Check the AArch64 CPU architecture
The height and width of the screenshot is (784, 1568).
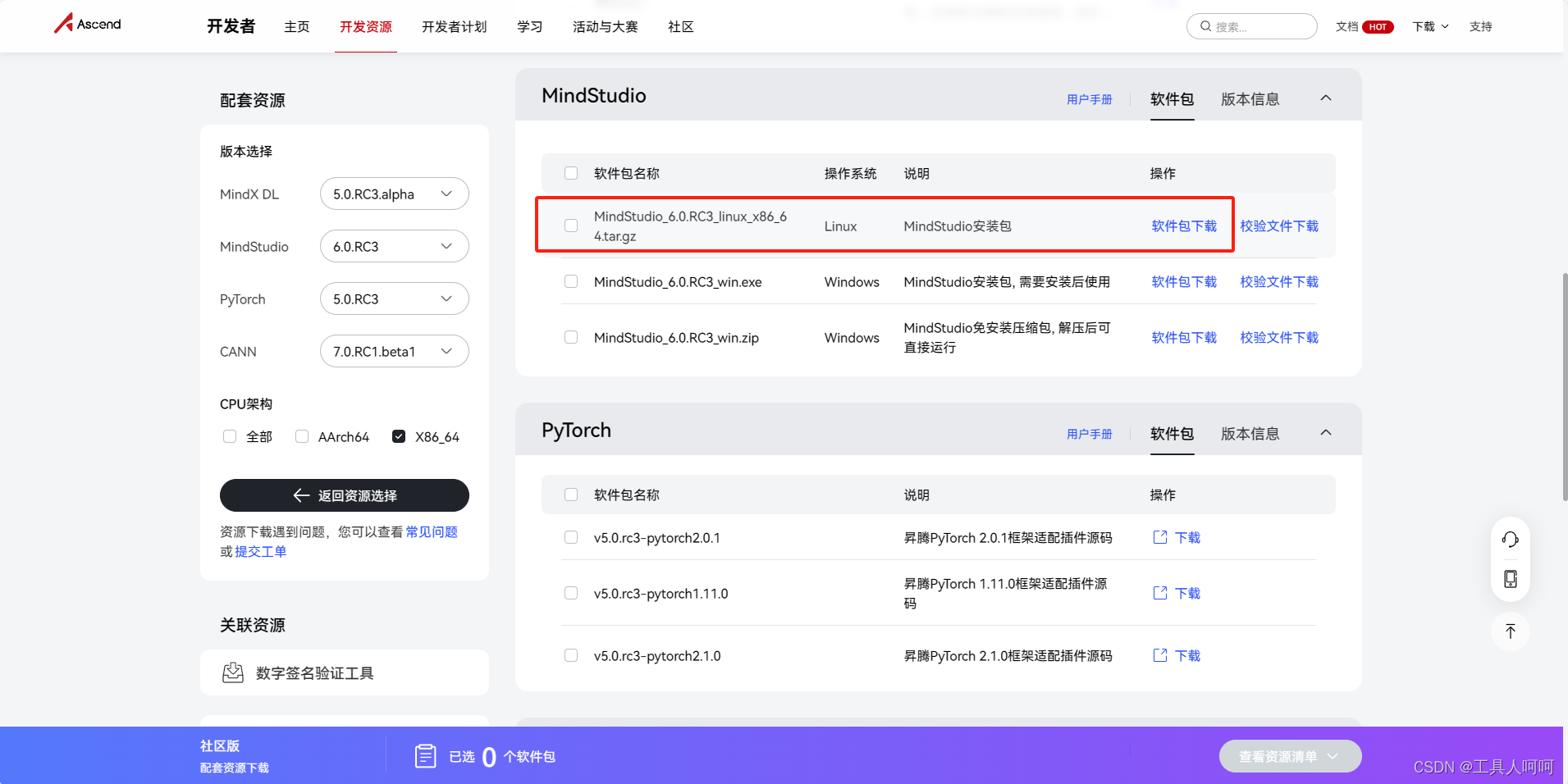[302, 436]
